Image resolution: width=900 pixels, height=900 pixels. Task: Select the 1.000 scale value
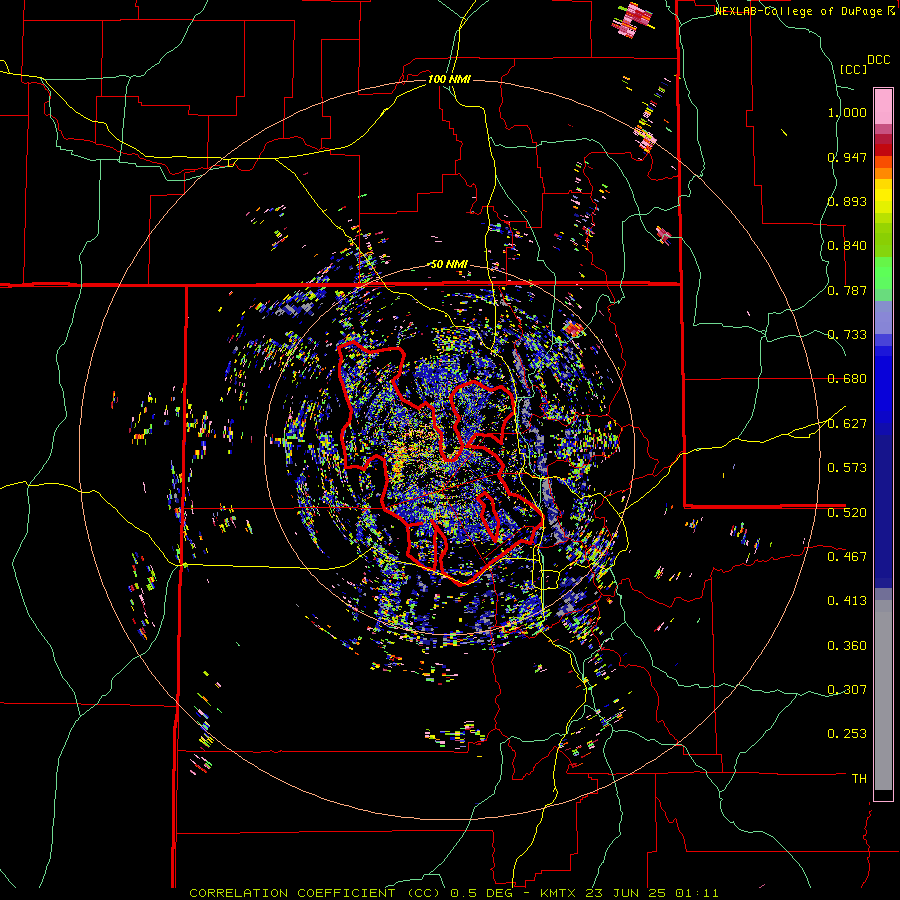[x=847, y=112]
